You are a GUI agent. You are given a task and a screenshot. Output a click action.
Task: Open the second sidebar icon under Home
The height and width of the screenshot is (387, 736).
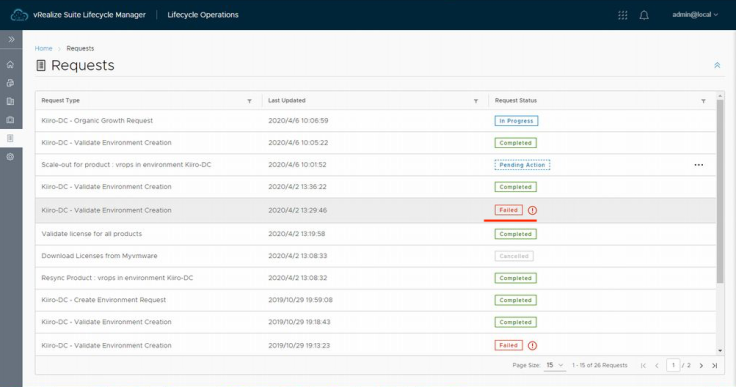(x=10, y=83)
